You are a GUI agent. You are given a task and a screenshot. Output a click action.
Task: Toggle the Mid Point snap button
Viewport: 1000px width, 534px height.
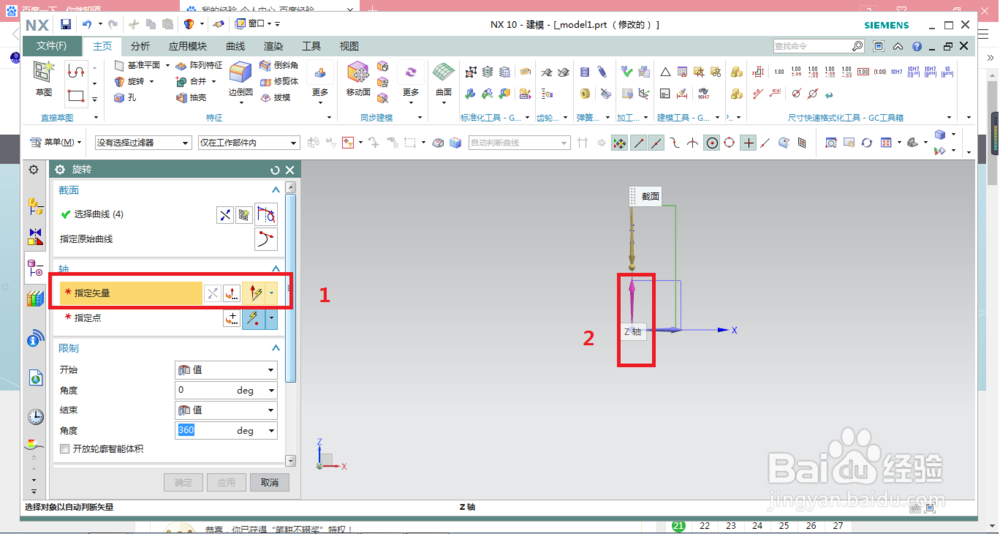[x=656, y=143]
